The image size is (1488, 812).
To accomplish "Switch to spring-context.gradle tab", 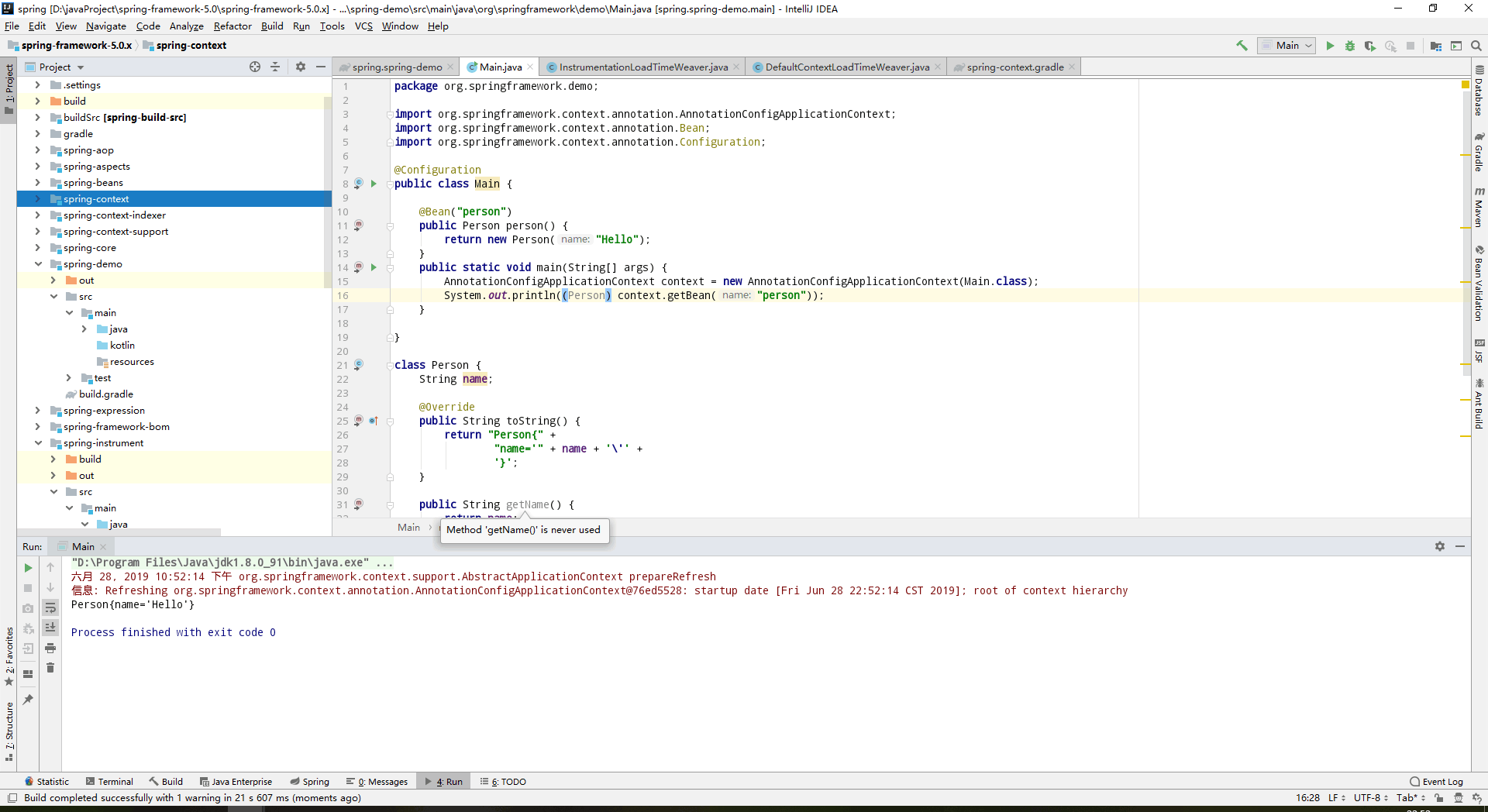I will coord(1014,67).
